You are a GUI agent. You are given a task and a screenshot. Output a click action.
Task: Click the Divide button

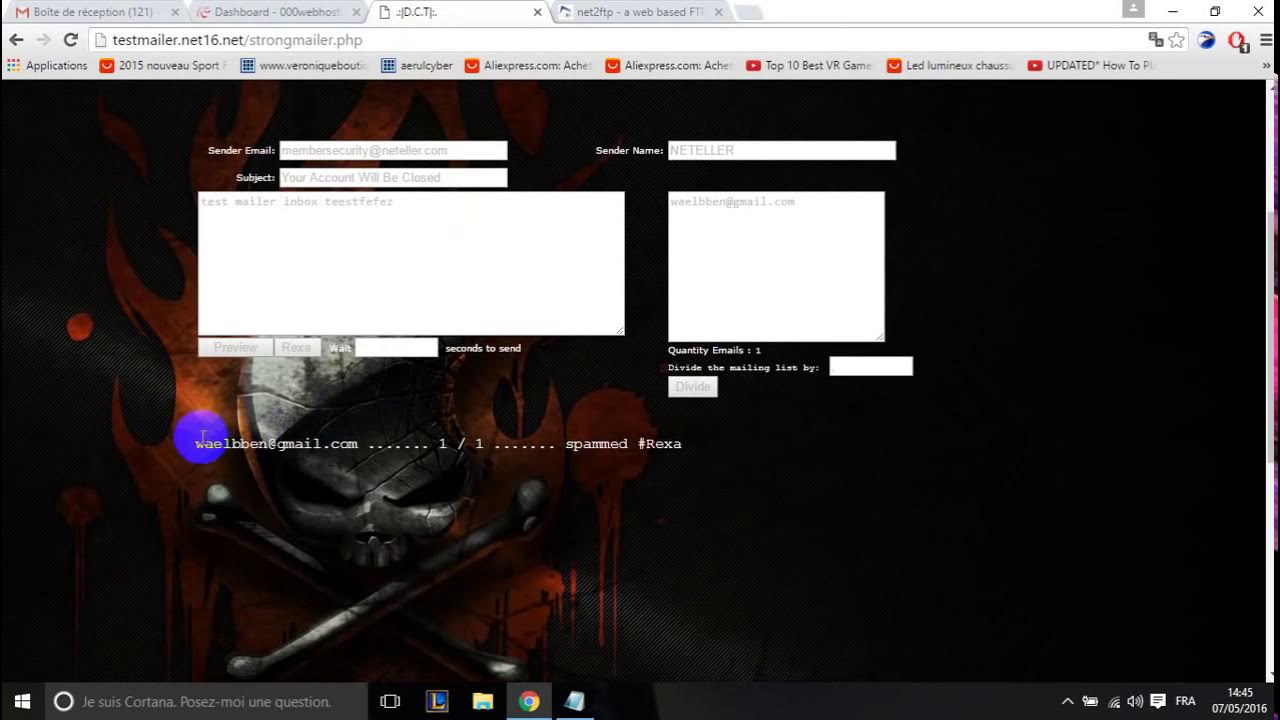pos(692,387)
